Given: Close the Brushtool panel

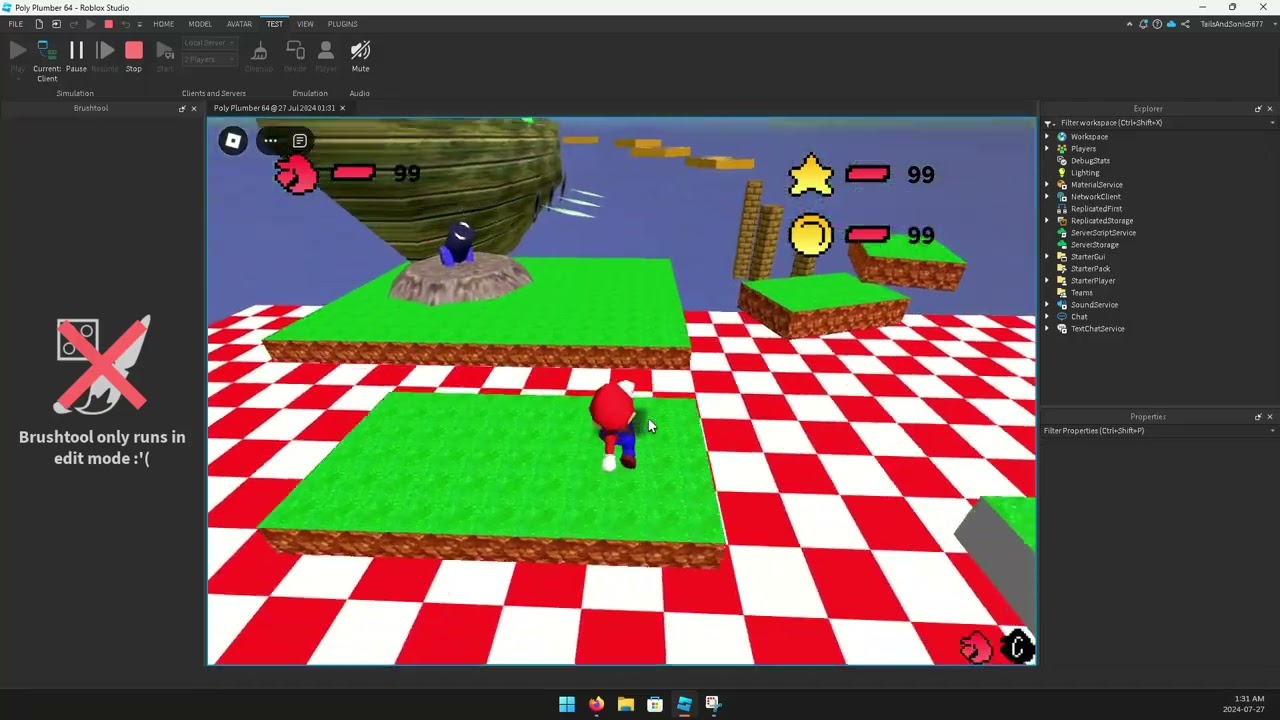Looking at the screenshot, I should pos(194,108).
